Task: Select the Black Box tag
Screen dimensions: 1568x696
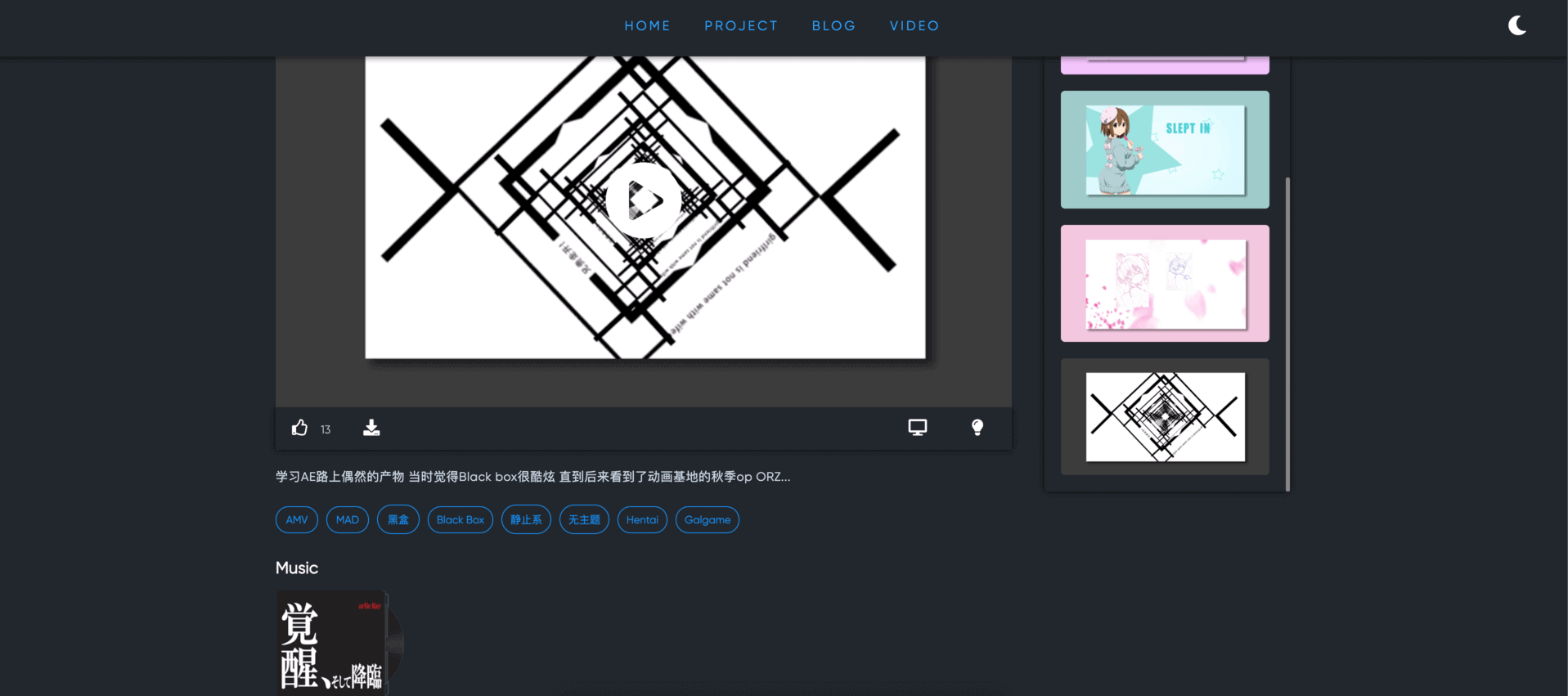Action: (x=461, y=520)
